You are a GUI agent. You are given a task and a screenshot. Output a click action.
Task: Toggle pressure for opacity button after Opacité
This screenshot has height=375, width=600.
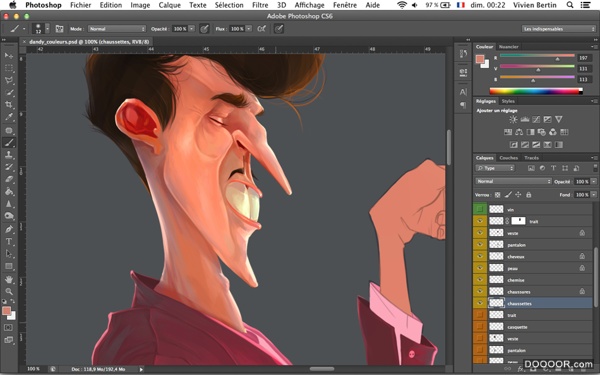(x=204, y=29)
